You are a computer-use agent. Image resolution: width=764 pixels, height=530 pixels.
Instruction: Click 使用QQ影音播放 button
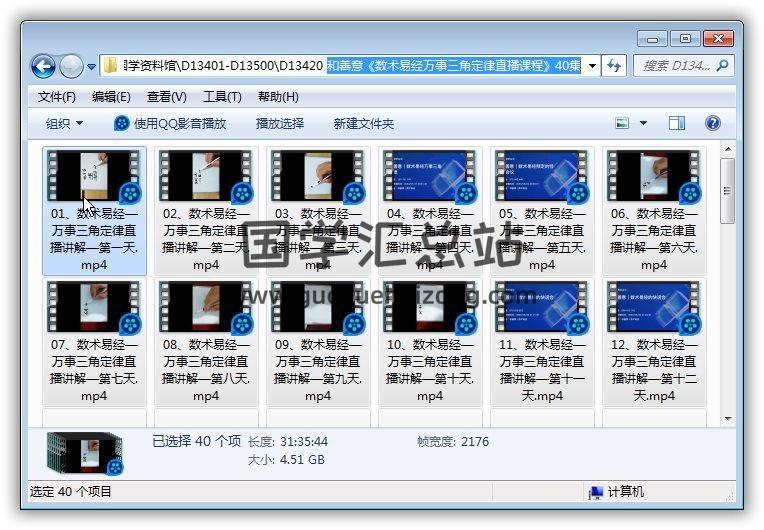click(170, 124)
